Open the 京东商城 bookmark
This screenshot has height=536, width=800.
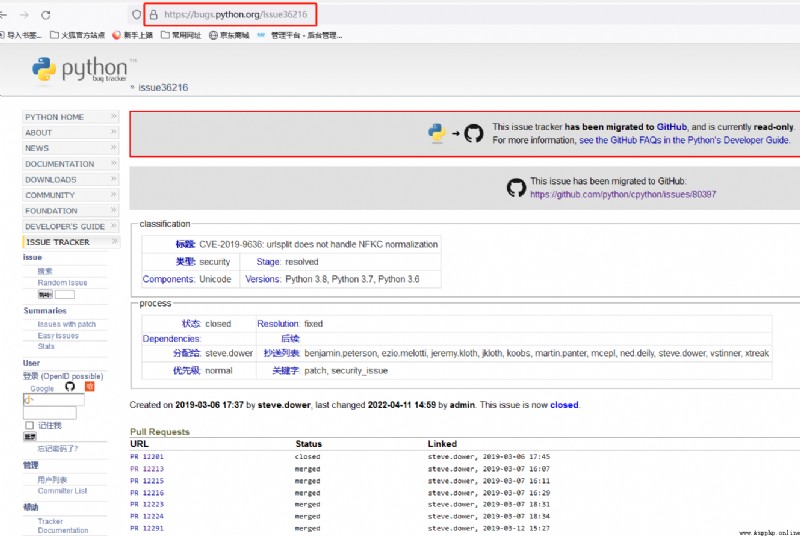click(229, 35)
